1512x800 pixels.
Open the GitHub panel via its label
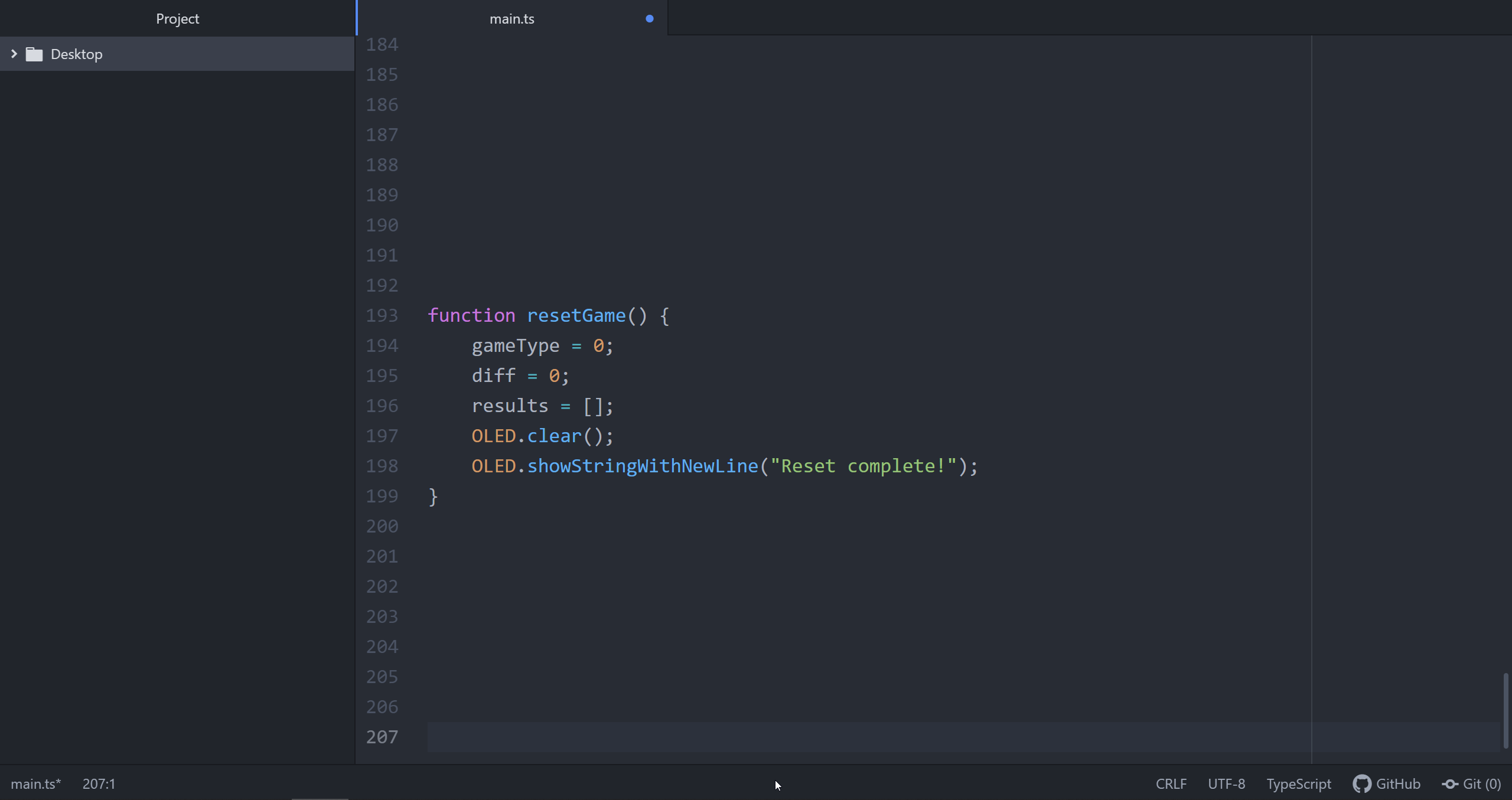tap(1398, 784)
